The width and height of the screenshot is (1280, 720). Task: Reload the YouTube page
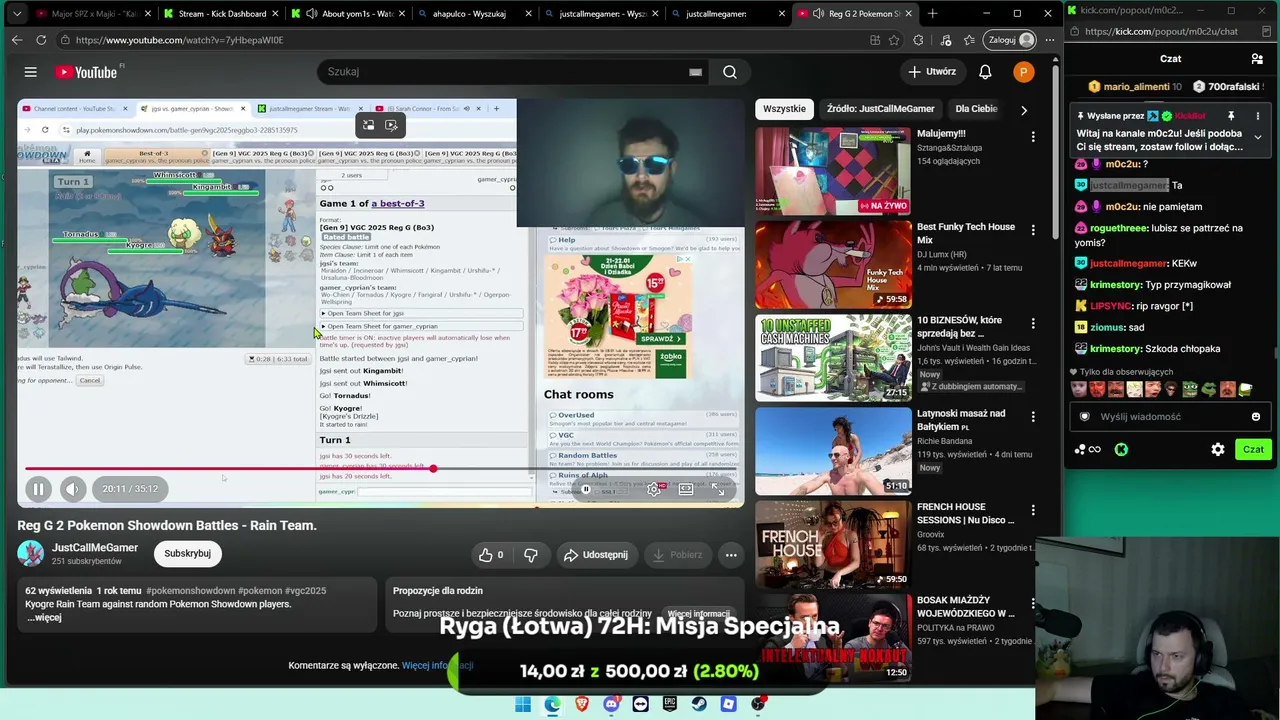pos(41,40)
